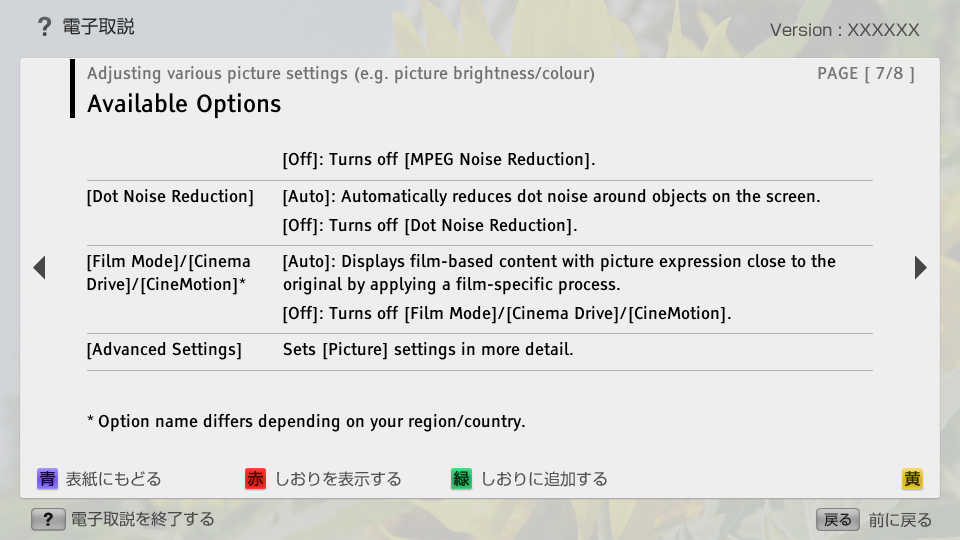Click the PAGE [ 7/8 ] indicator

[866, 73]
